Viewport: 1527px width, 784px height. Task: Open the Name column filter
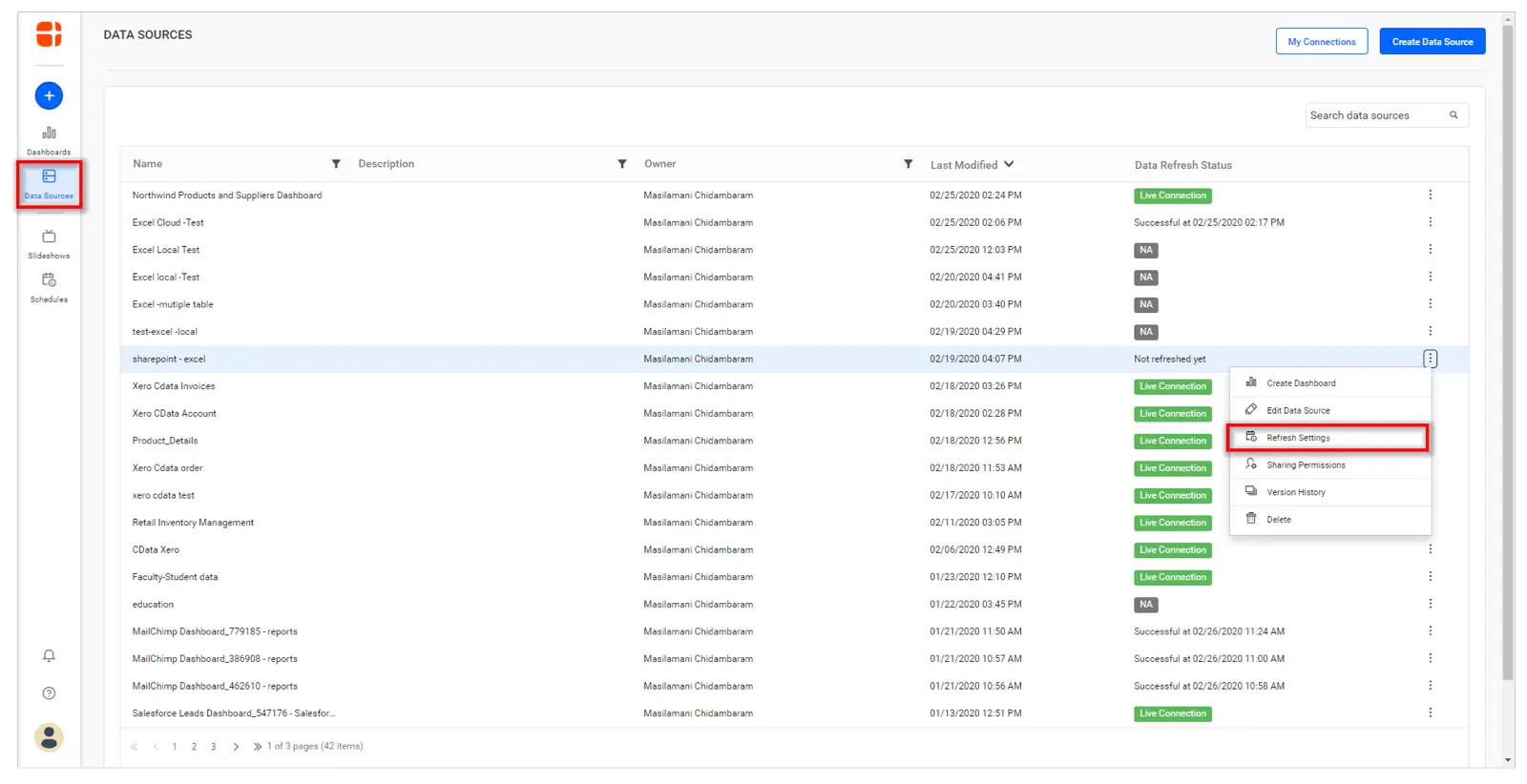[x=336, y=164]
